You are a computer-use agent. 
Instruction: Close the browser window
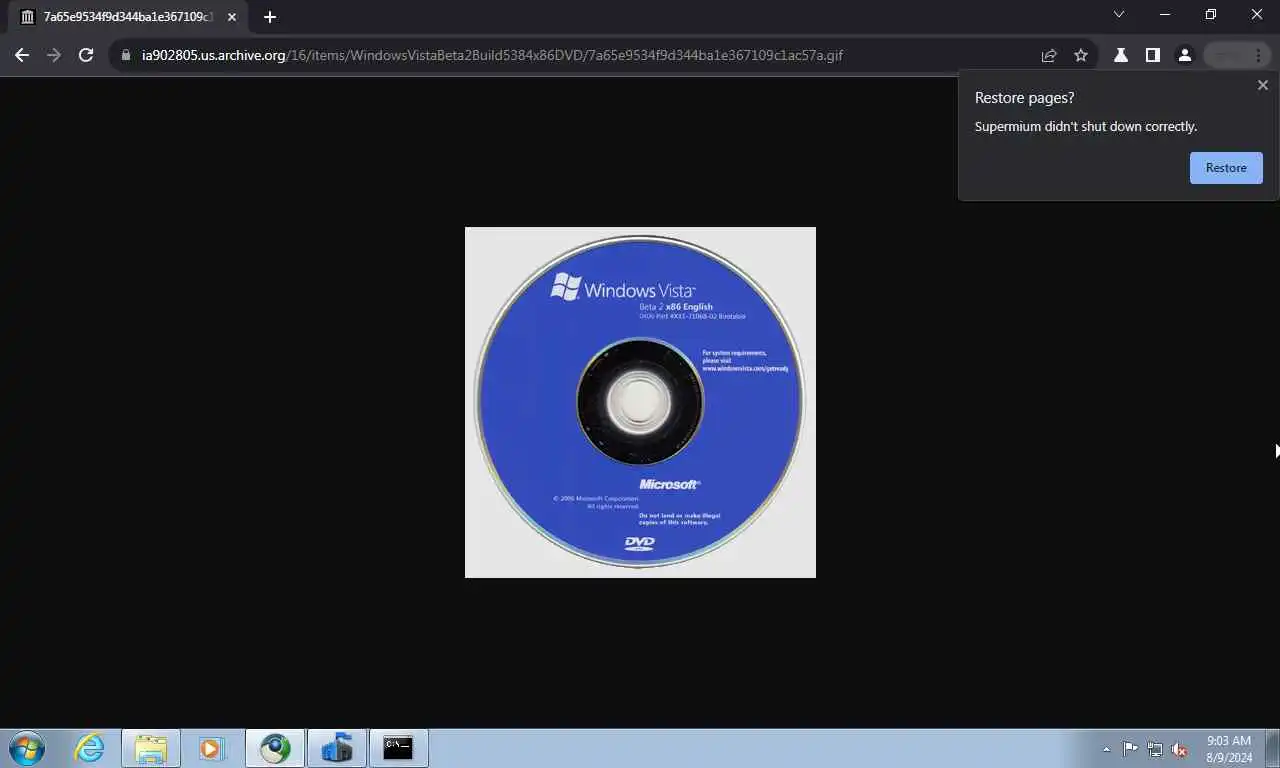1257,15
